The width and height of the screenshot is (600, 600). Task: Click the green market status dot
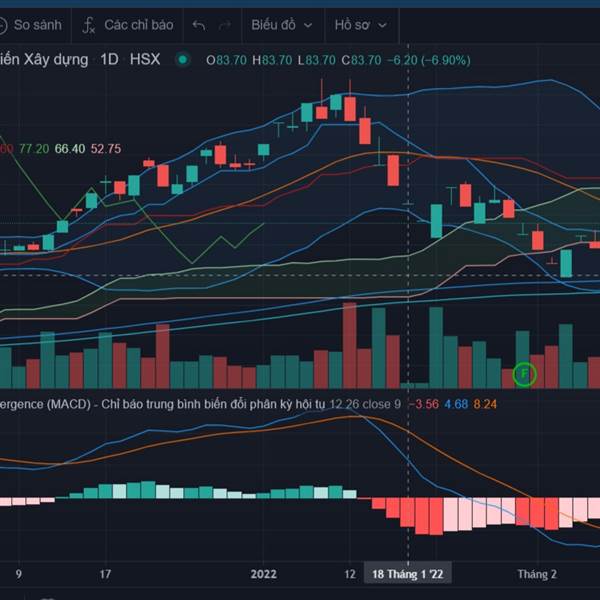(183, 60)
